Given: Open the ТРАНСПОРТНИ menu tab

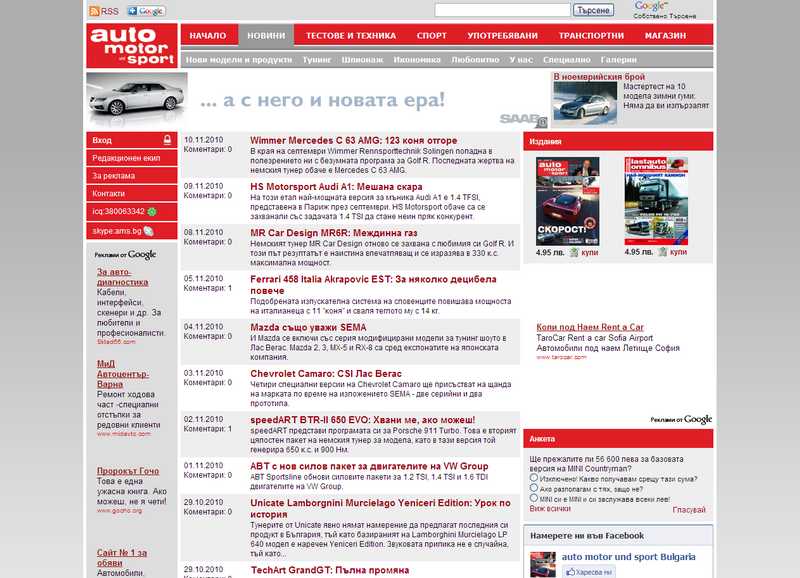Looking at the screenshot, I should tap(591, 36).
